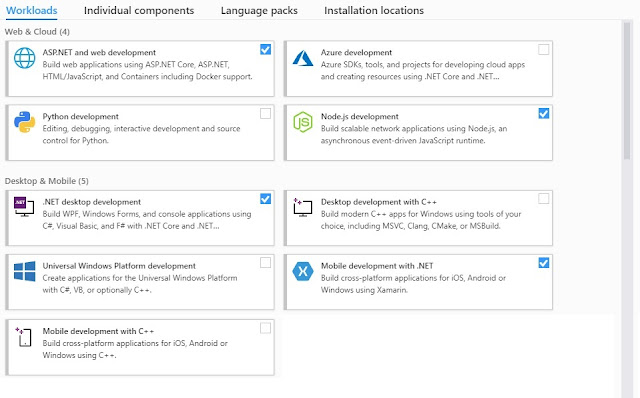Click '.NET desktop development' title text
This screenshot has height=398, width=640.
[92, 202]
